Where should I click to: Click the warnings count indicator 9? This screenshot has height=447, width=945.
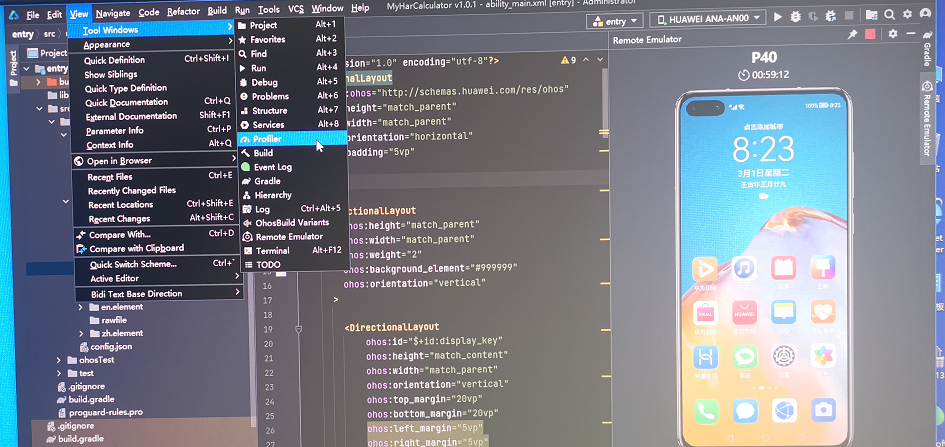569,60
